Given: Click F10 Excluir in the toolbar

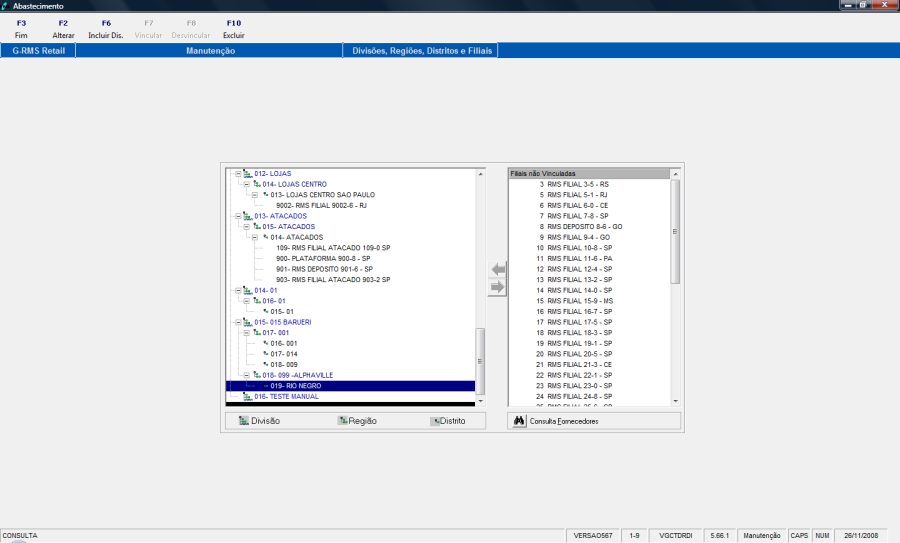Looking at the screenshot, I should 234,29.
